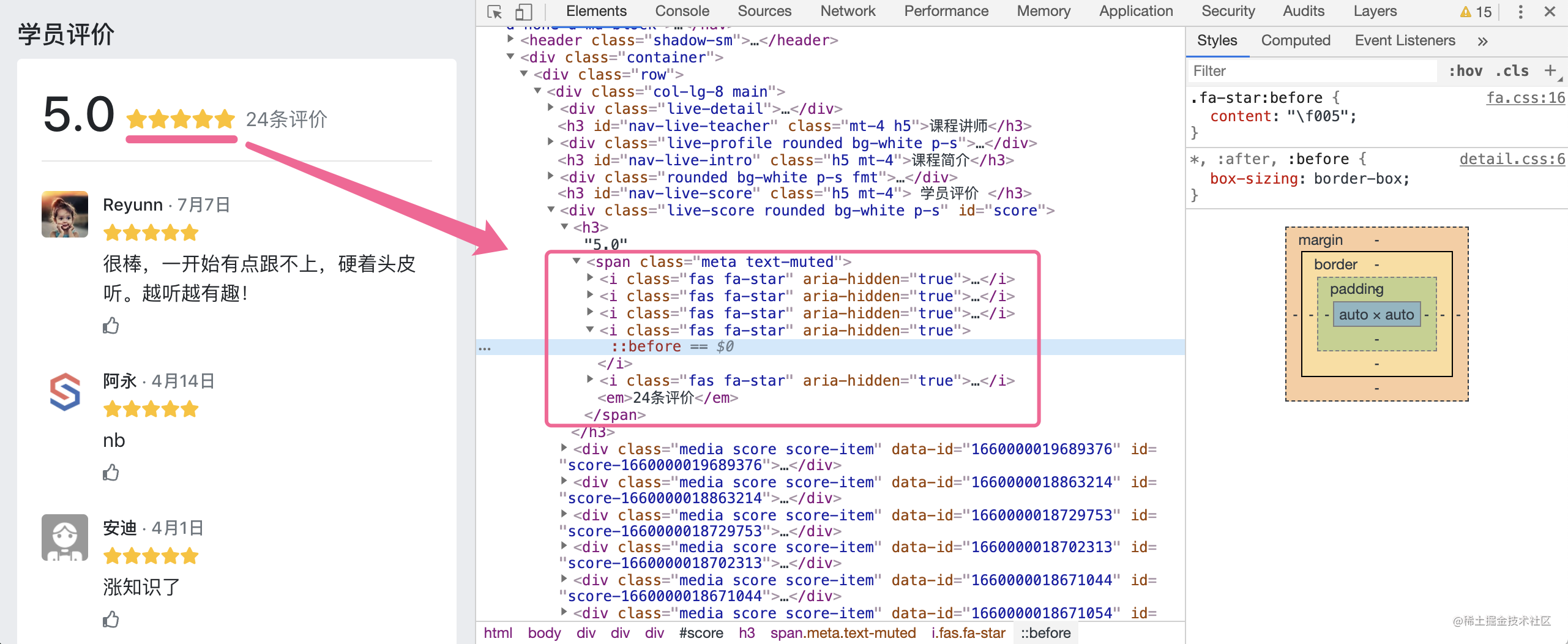Click the content "\f005" property value
This screenshot has width=1568, height=644.
pyautogui.click(x=1321, y=116)
